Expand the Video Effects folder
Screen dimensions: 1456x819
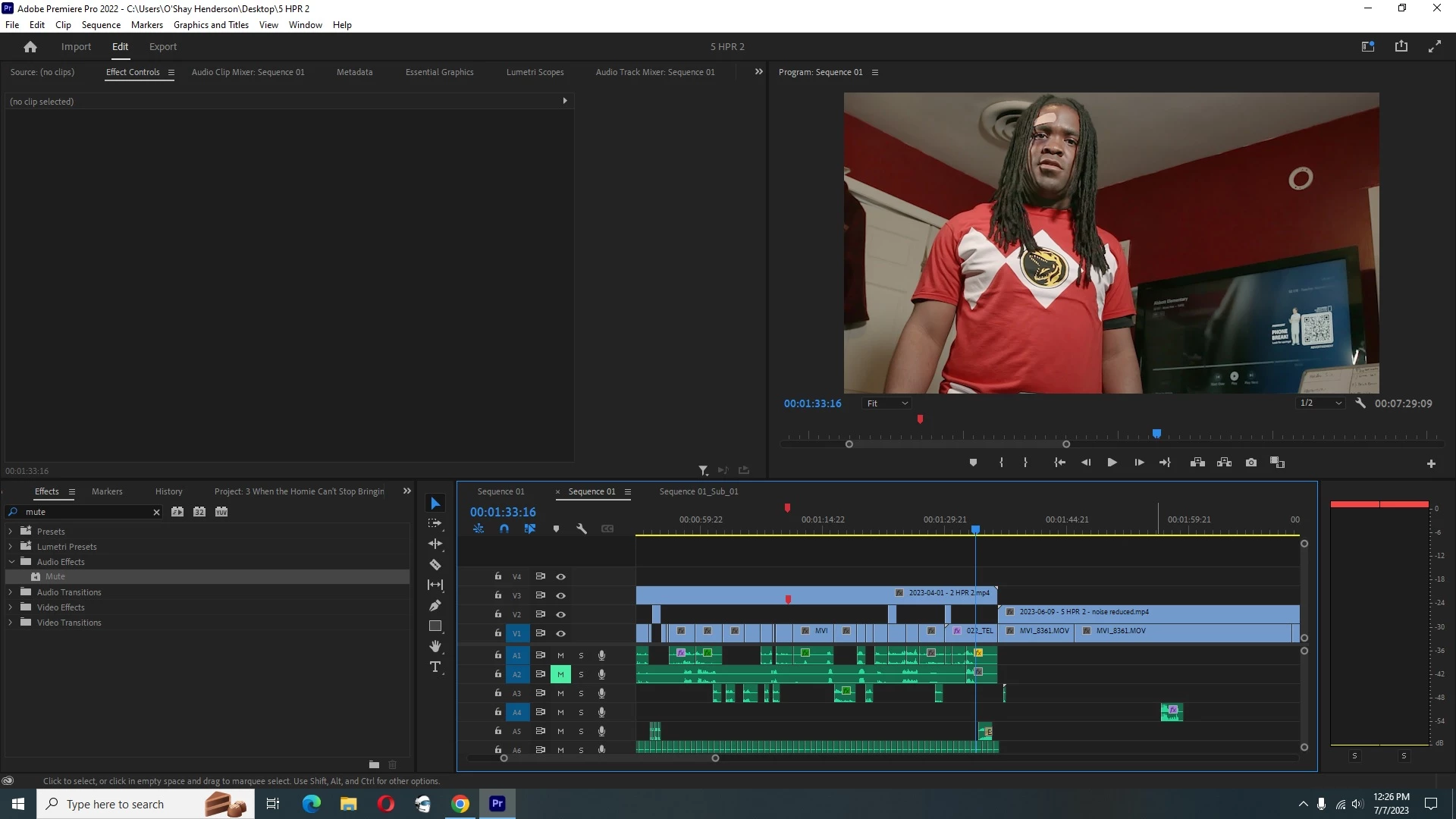[x=11, y=607]
